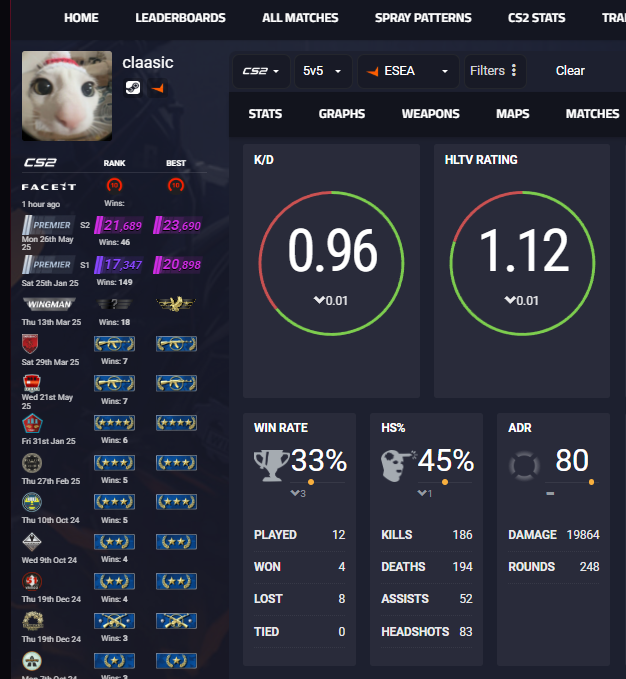This screenshot has height=679, width=626.
Task: Switch to the WEAPONS tab
Action: coord(430,114)
